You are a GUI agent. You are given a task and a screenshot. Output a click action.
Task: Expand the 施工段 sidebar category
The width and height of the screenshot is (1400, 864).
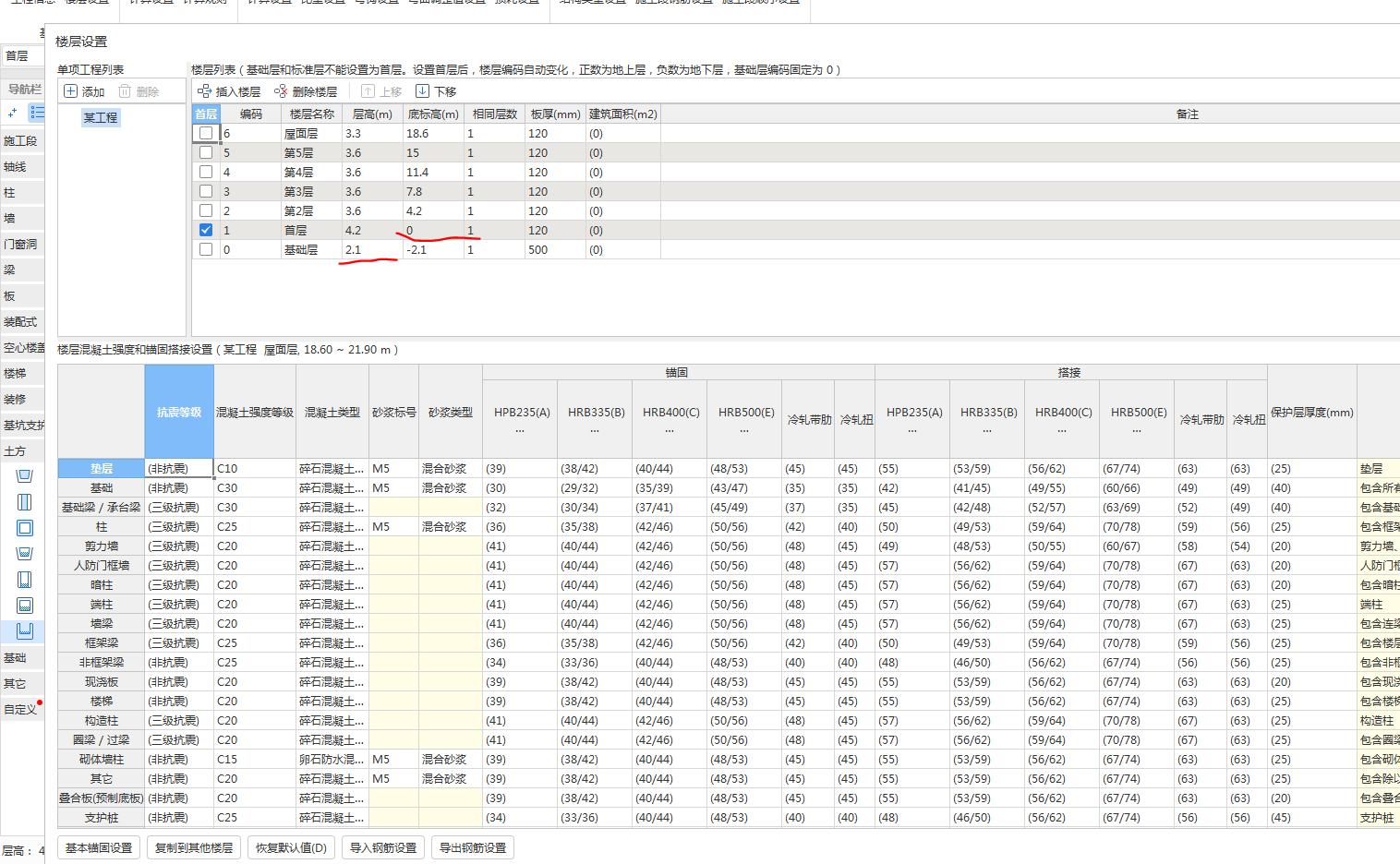(x=22, y=141)
